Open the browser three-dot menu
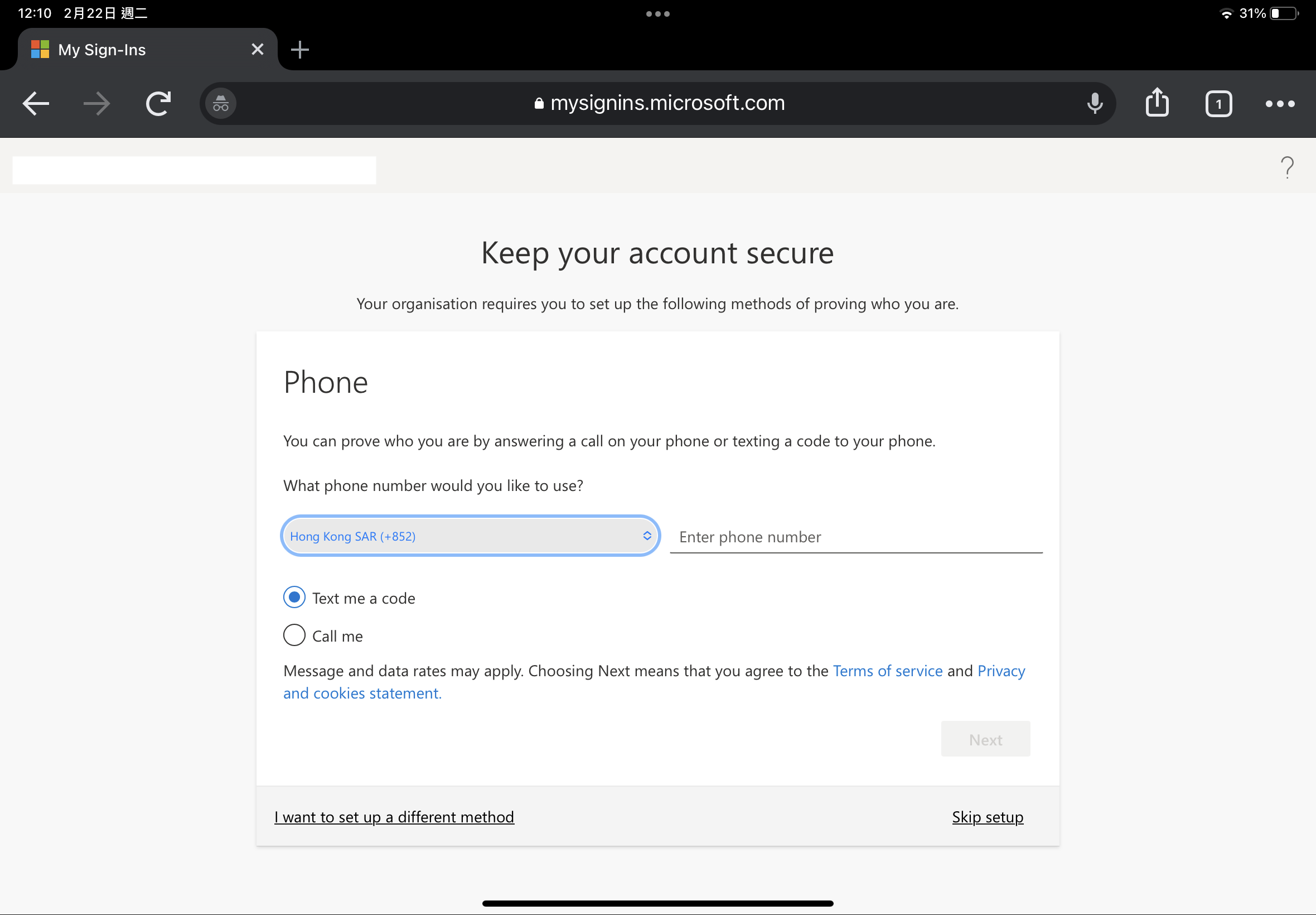The image size is (1316, 915). (x=1279, y=104)
